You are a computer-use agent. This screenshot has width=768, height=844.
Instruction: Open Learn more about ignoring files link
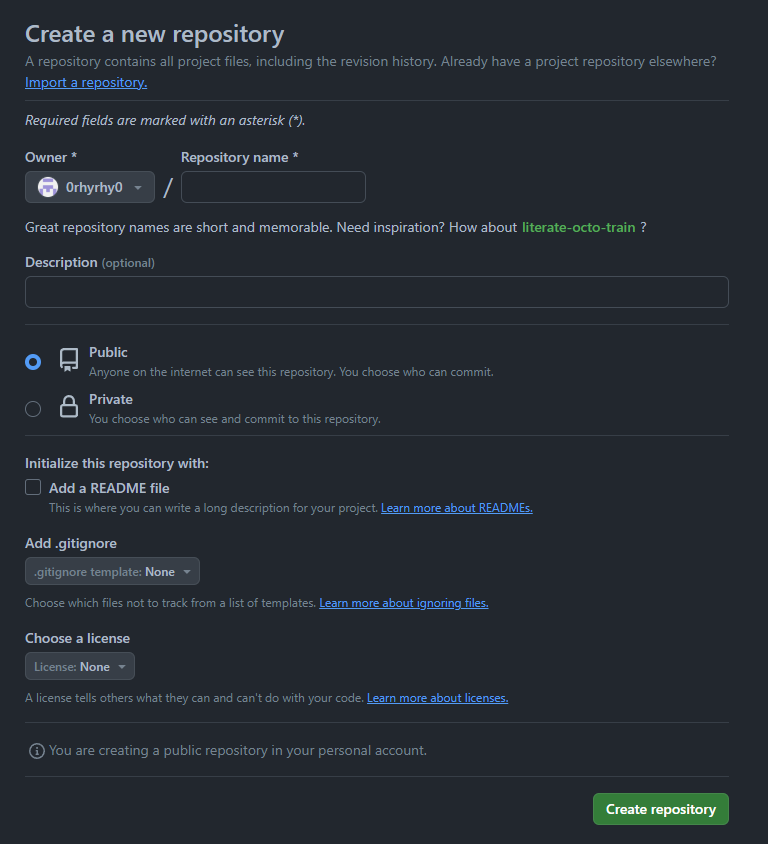click(x=403, y=603)
